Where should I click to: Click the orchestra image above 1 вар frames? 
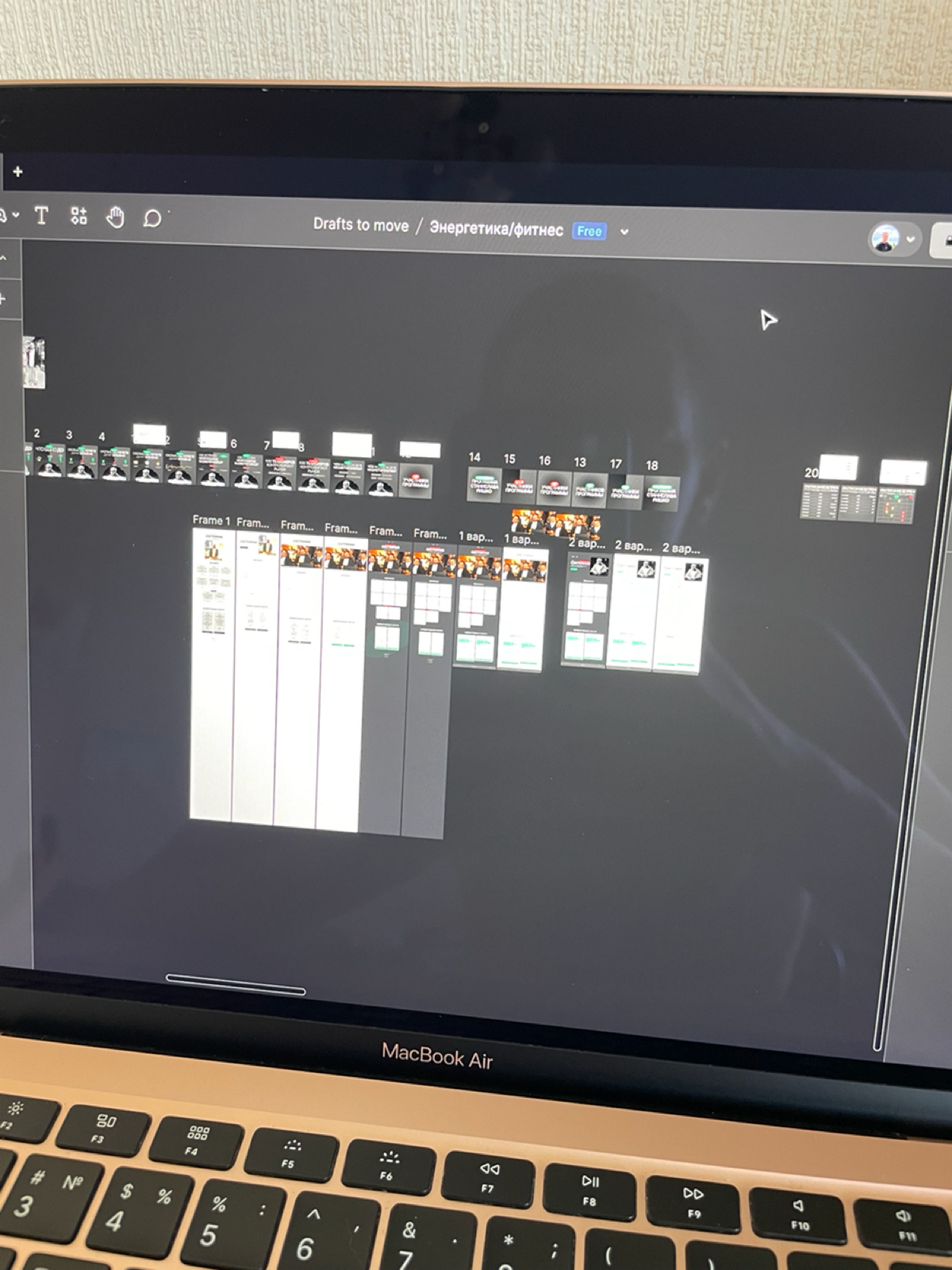click(x=555, y=524)
